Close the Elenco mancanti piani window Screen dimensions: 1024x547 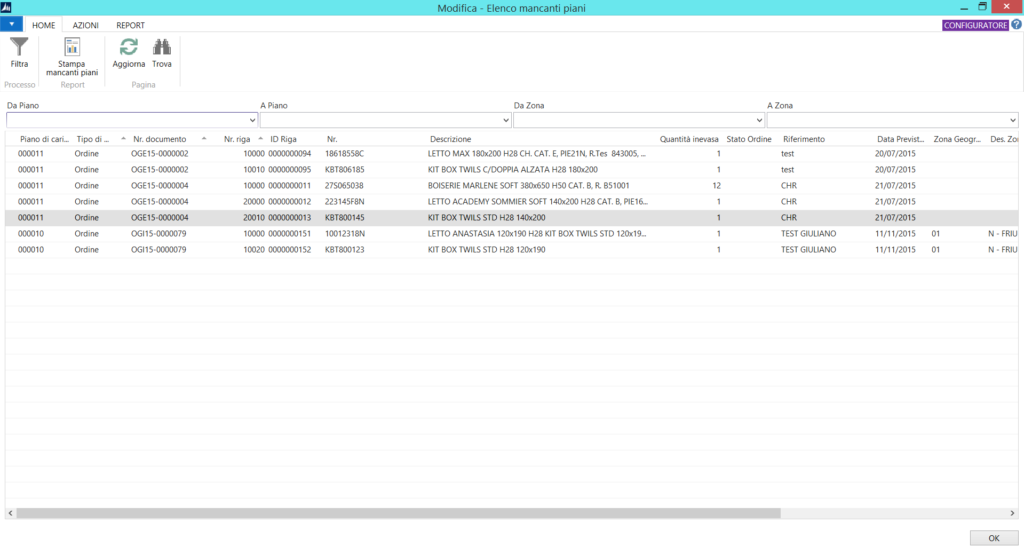tap(1008, 7)
